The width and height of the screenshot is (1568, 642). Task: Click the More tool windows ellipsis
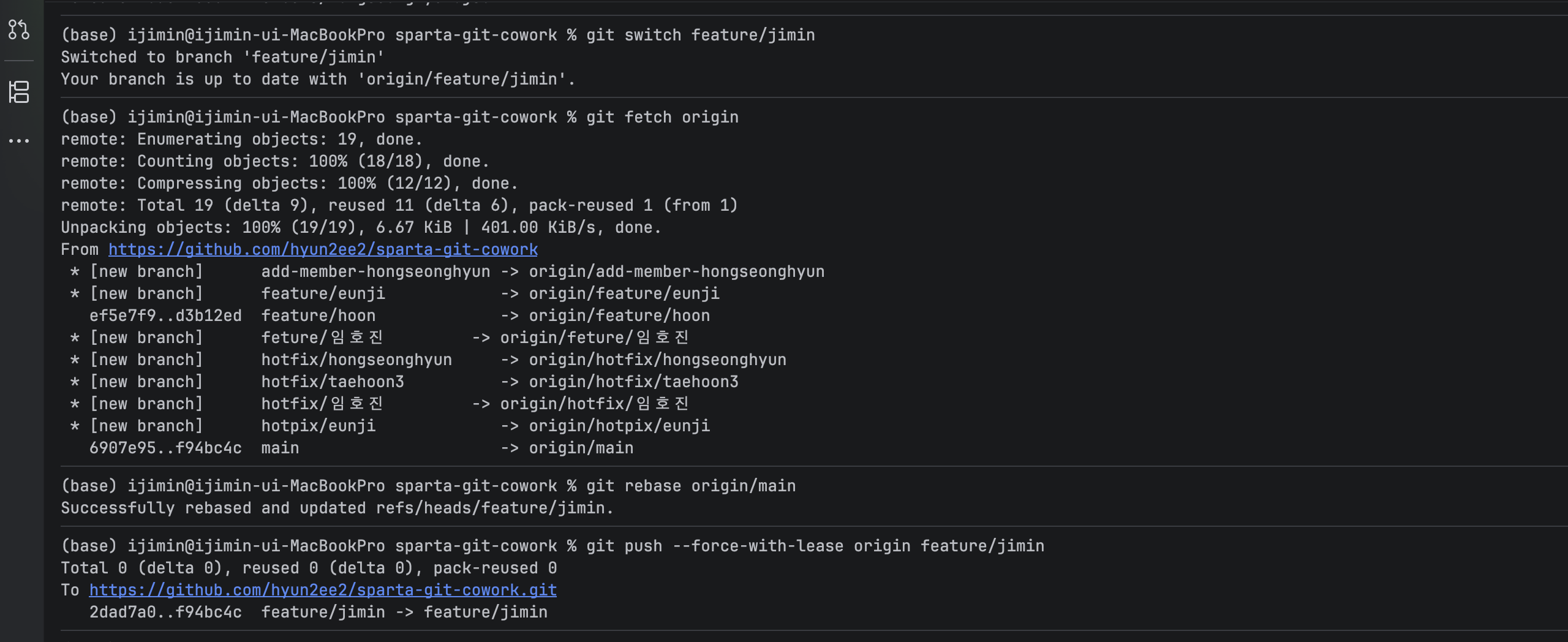pyautogui.click(x=19, y=141)
